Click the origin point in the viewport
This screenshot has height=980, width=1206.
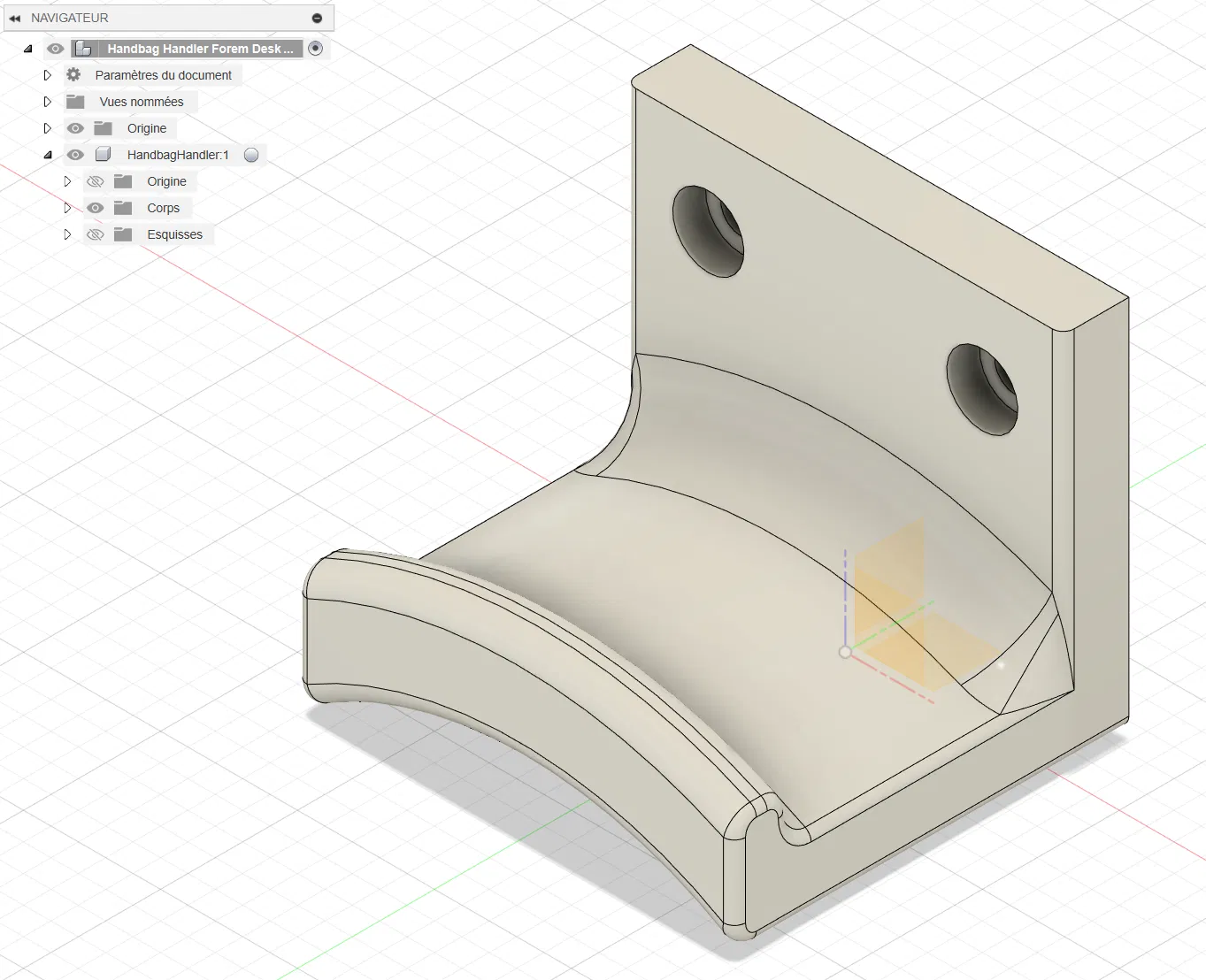click(845, 652)
